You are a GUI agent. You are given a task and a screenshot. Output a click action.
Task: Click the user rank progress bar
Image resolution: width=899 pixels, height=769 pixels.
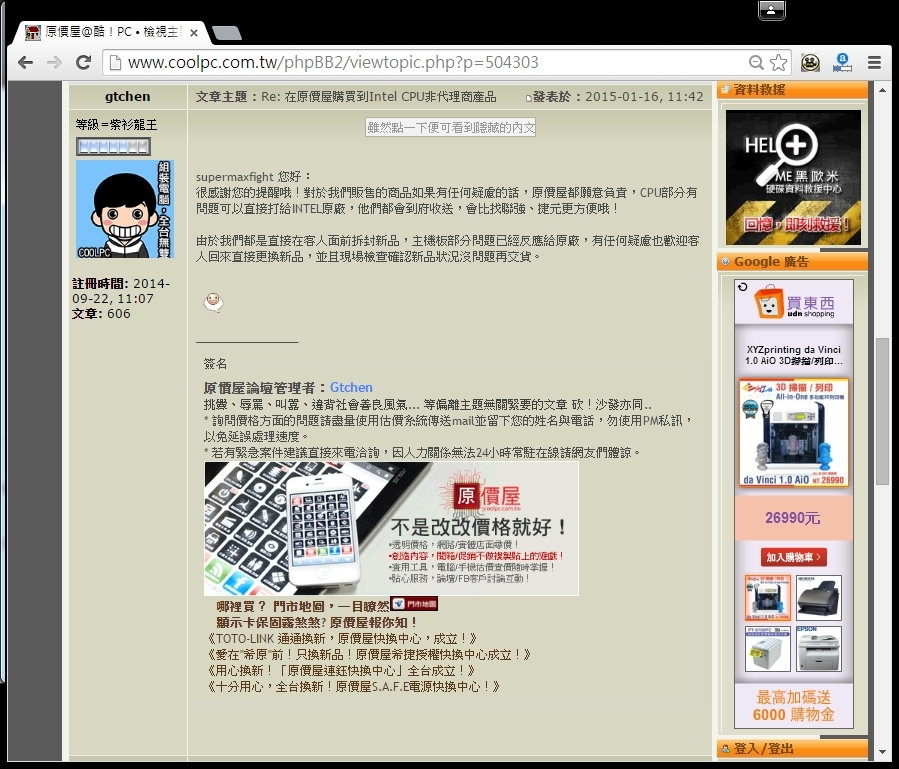(x=114, y=147)
